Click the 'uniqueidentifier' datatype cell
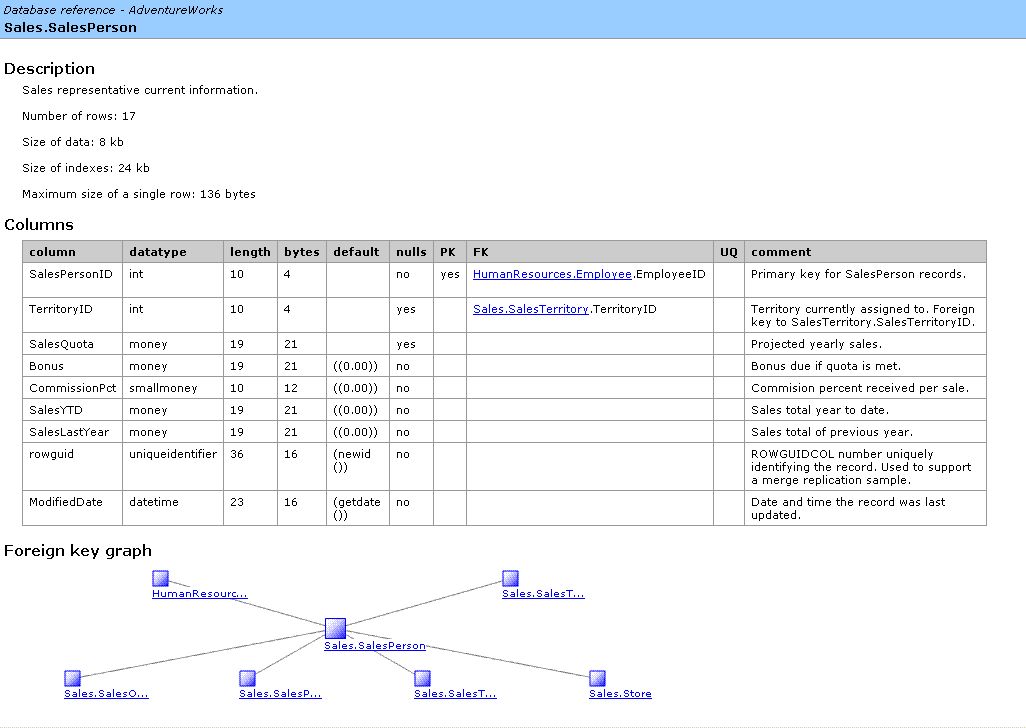This screenshot has height=728, width=1026. (173, 466)
